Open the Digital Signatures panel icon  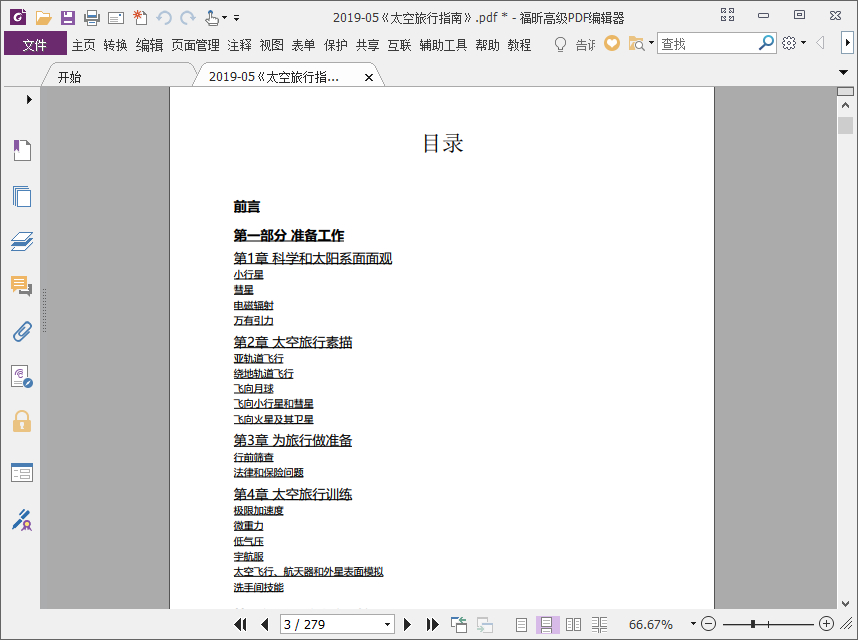pyautogui.click(x=22, y=377)
